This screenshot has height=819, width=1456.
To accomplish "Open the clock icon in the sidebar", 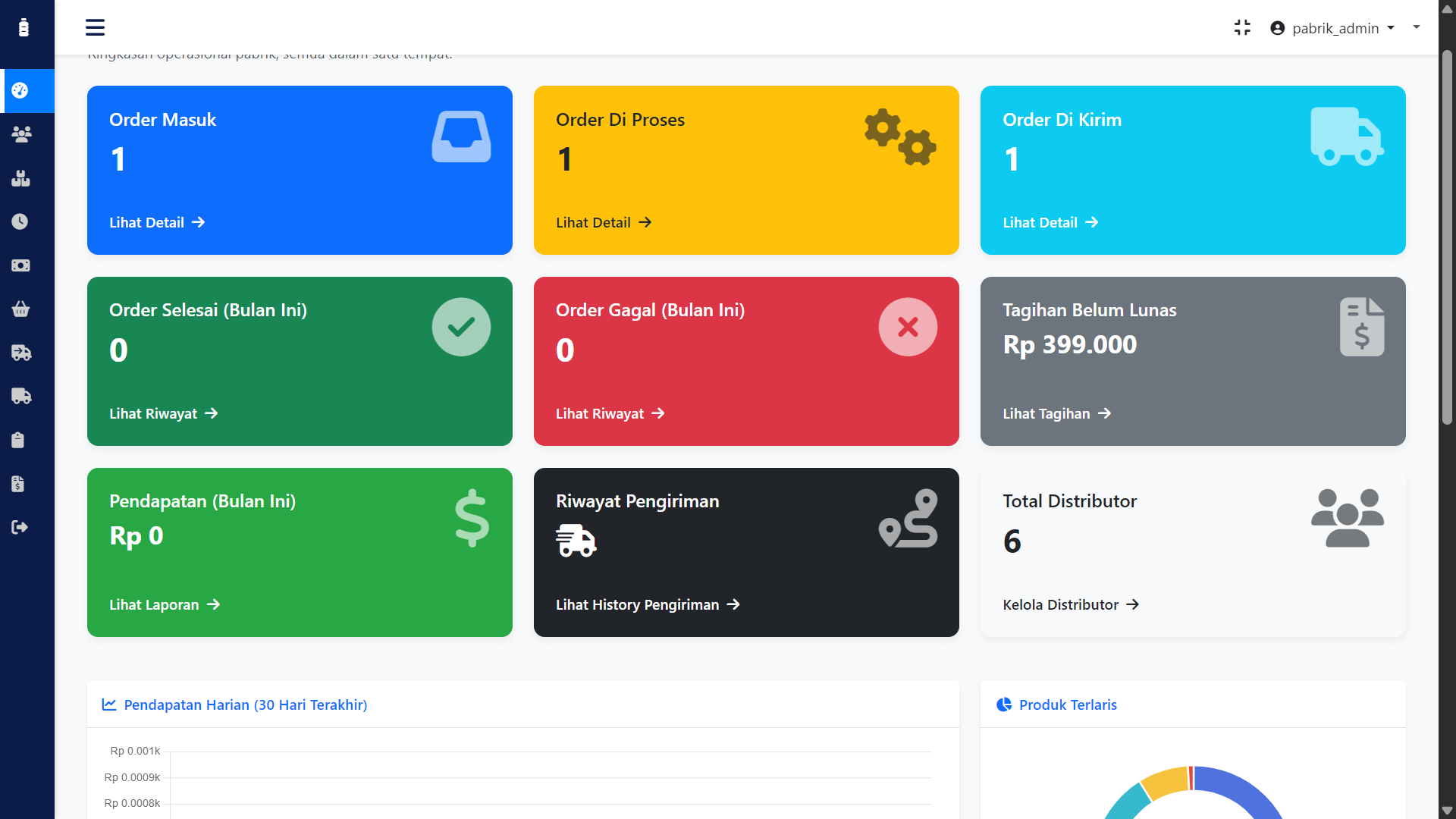I will pyautogui.click(x=20, y=221).
